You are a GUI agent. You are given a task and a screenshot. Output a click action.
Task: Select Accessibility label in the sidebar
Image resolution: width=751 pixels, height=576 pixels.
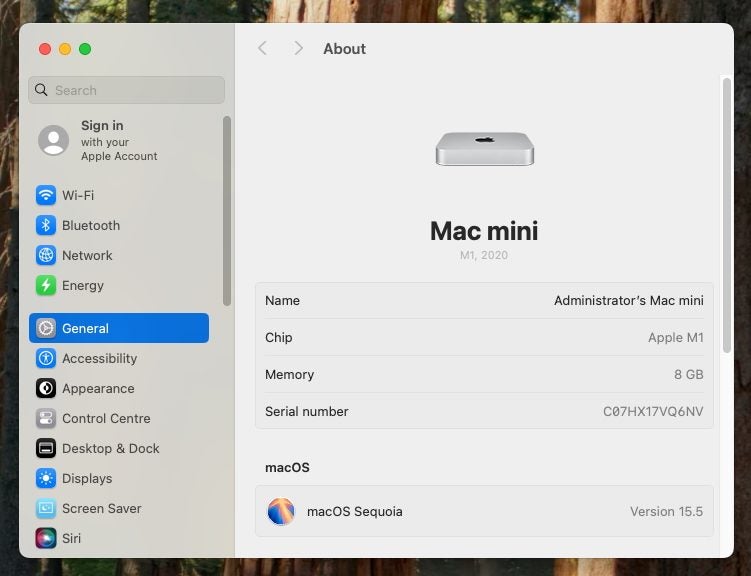click(x=100, y=358)
